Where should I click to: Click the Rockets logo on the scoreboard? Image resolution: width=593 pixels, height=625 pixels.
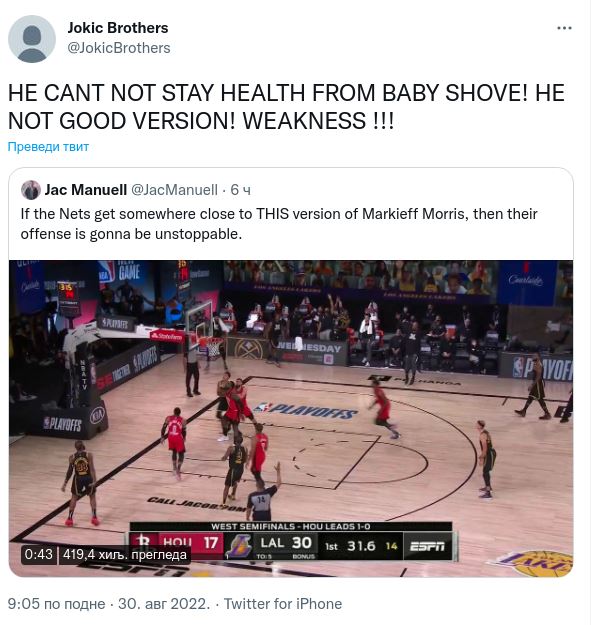click(x=143, y=541)
